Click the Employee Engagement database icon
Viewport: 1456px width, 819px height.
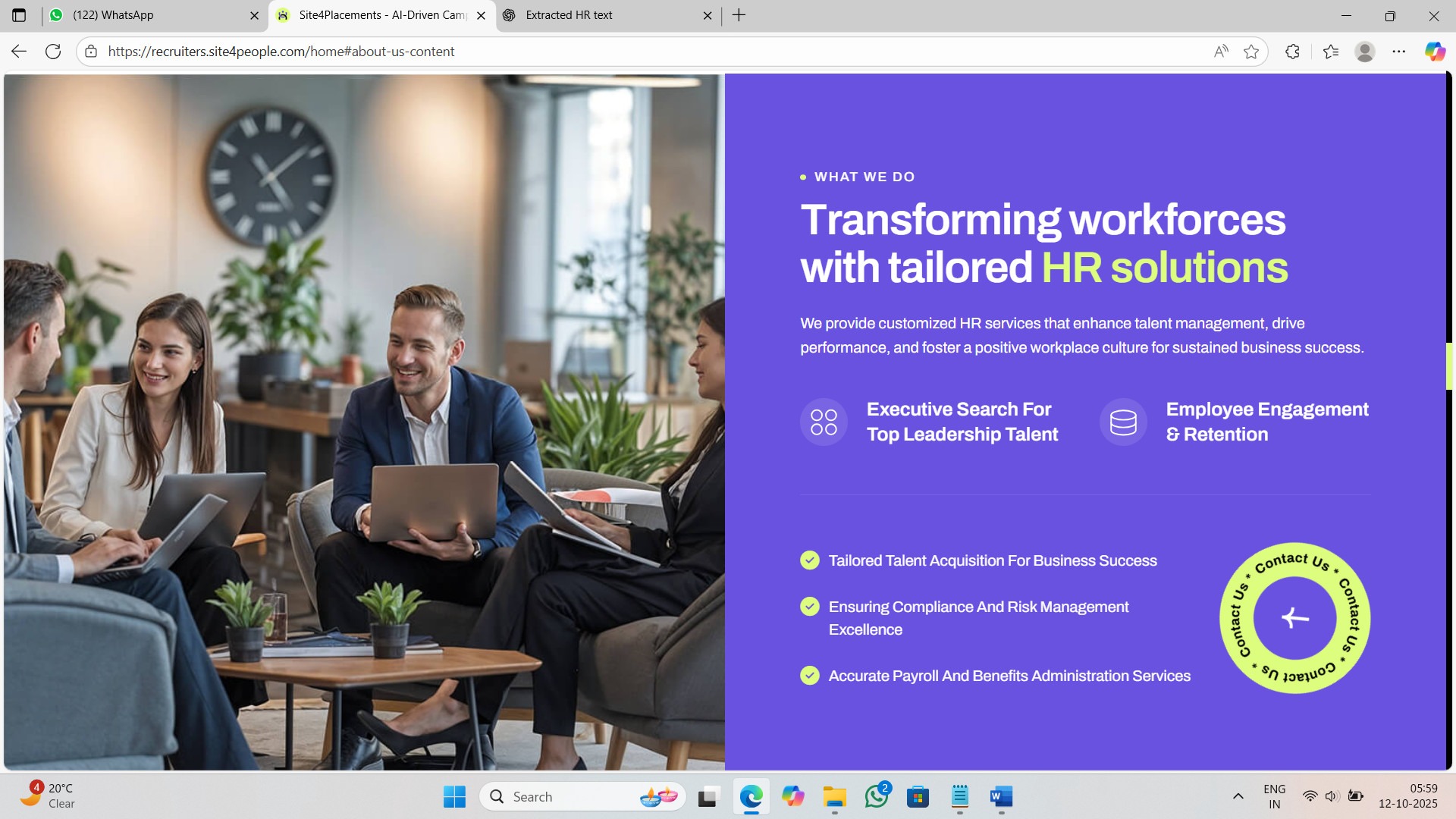[1123, 422]
